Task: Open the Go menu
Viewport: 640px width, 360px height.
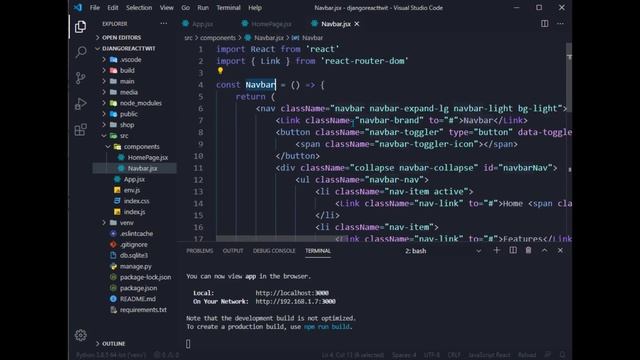Action: tap(185, 8)
